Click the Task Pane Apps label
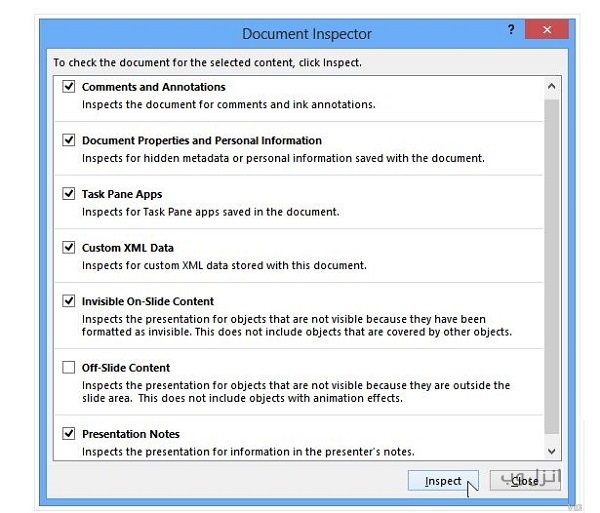The height and width of the screenshot is (513, 600). coord(121,194)
